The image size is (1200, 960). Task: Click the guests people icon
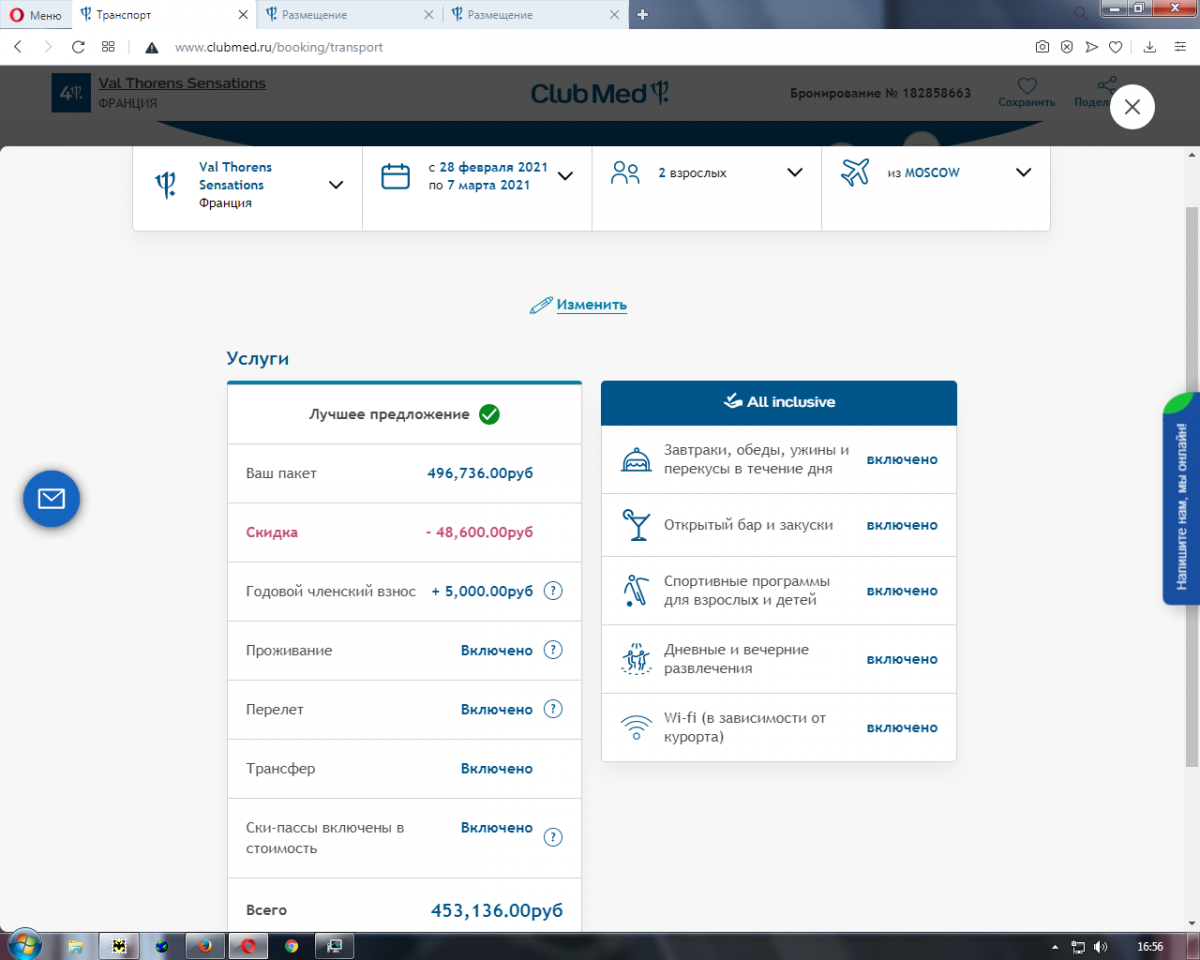click(x=625, y=173)
